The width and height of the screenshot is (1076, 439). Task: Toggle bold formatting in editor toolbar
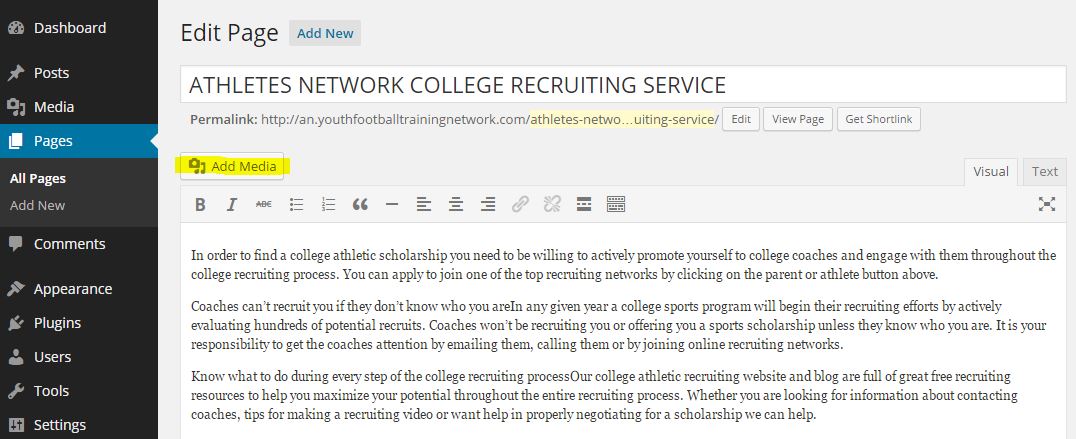click(200, 204)
